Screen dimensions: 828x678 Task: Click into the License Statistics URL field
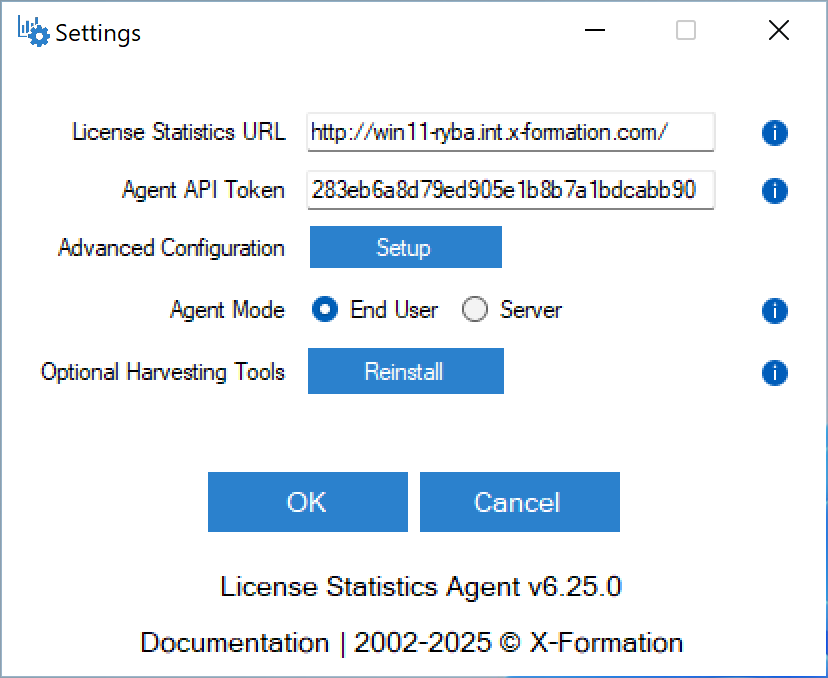(511, 132)
